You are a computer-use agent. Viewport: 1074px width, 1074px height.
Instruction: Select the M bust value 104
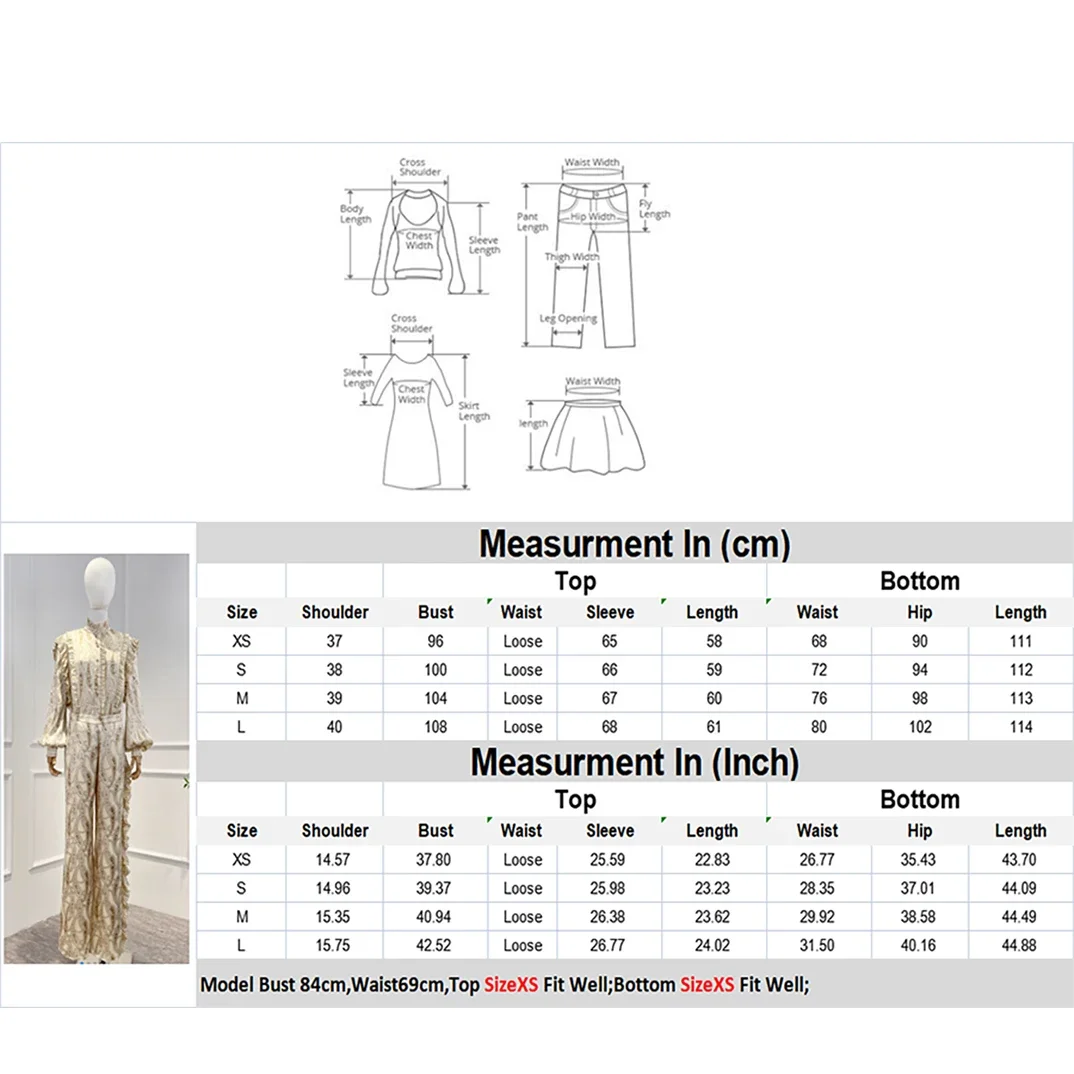coord(436,699)
